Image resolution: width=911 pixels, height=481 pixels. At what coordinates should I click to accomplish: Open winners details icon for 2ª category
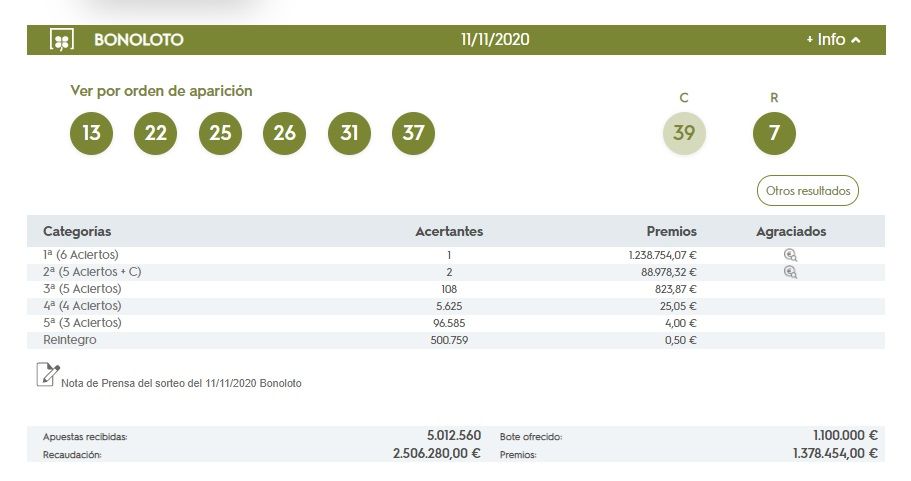click(x=790, y=272)
